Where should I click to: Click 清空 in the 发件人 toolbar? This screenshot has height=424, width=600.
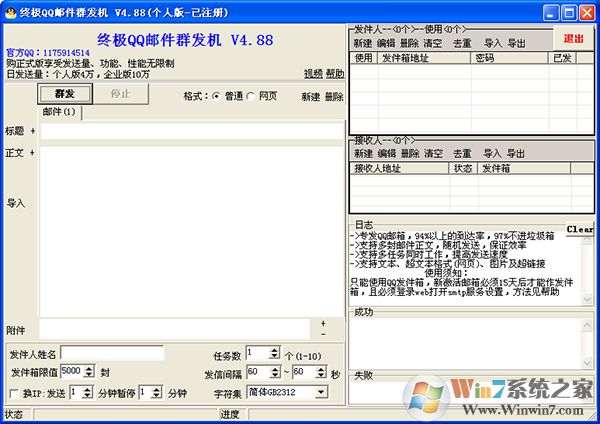432,43
